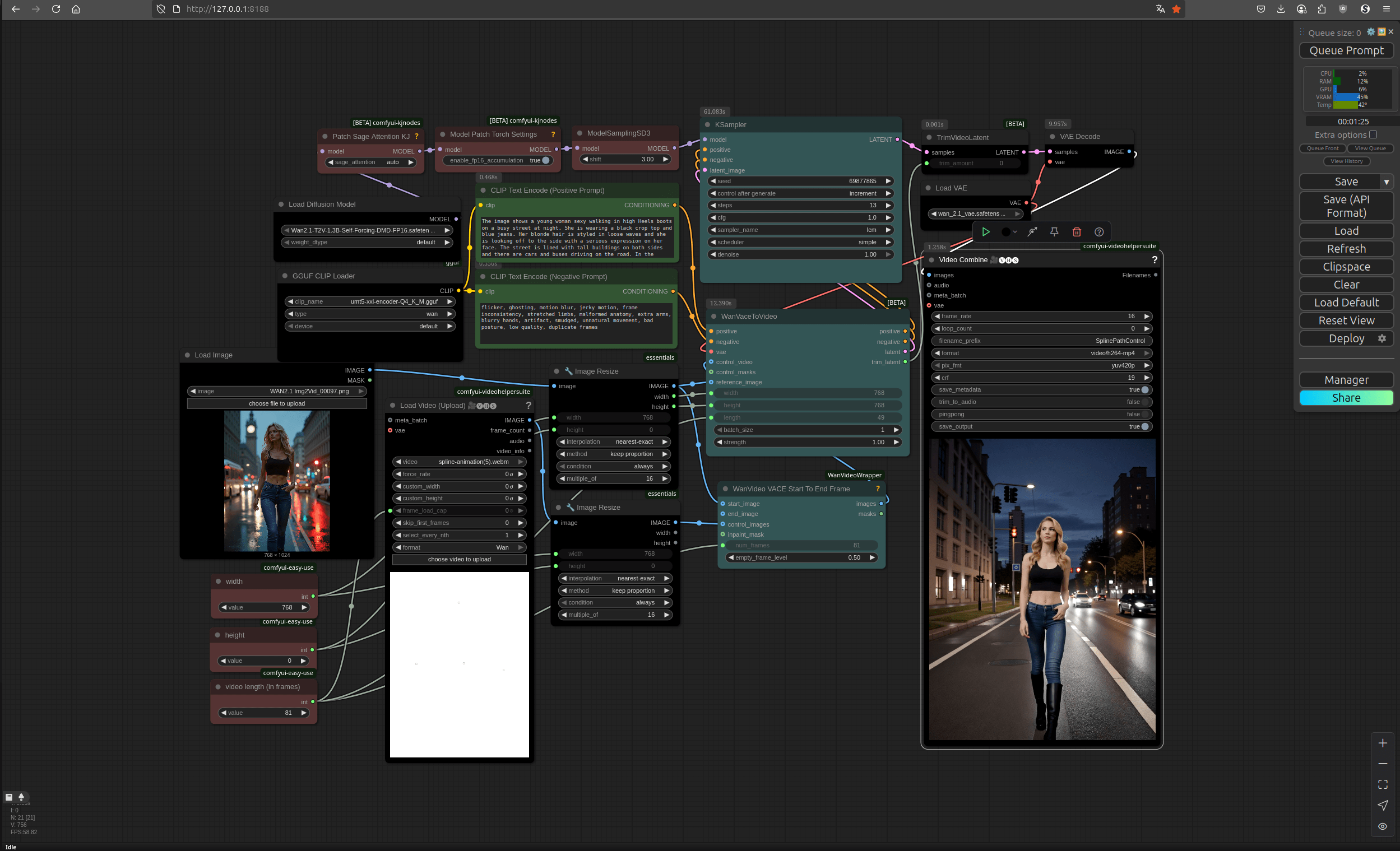1400x851 pixels.
Task: Go to browser home page
Action: click(76, 9)
